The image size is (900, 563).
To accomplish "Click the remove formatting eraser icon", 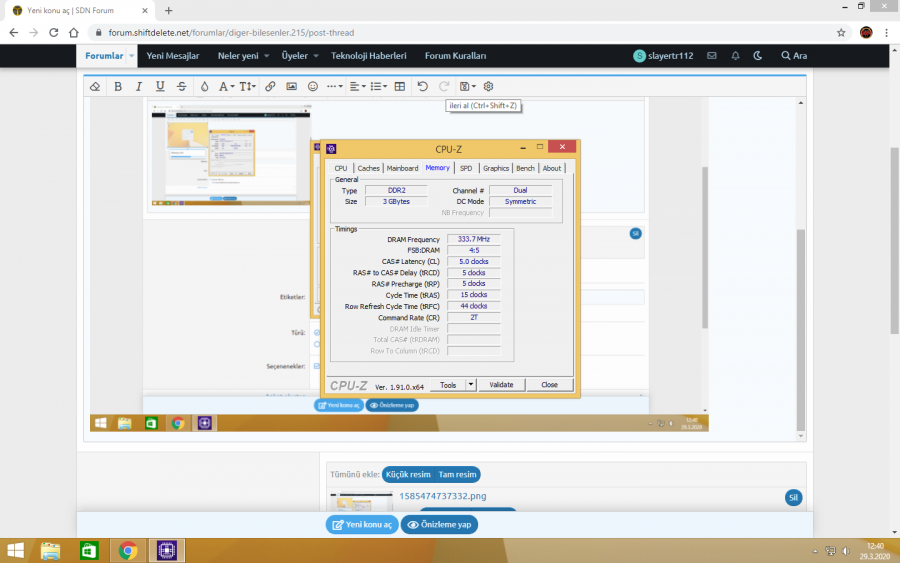I will click(x=95, y=87).
